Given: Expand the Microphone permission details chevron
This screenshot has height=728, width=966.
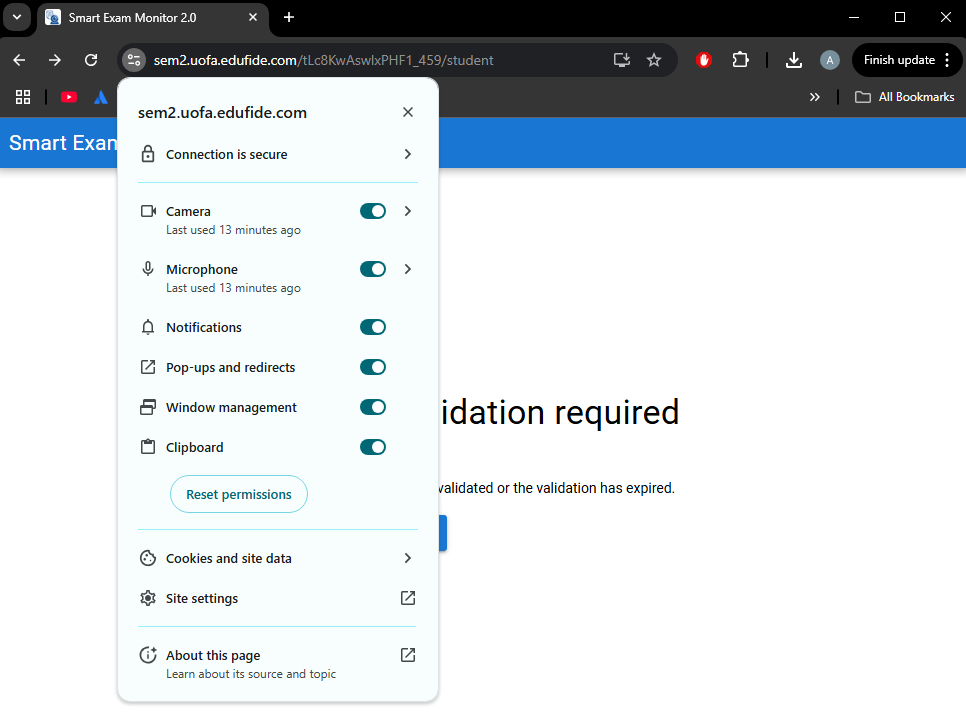Looking at the screenshot, I should pos(407,269).
